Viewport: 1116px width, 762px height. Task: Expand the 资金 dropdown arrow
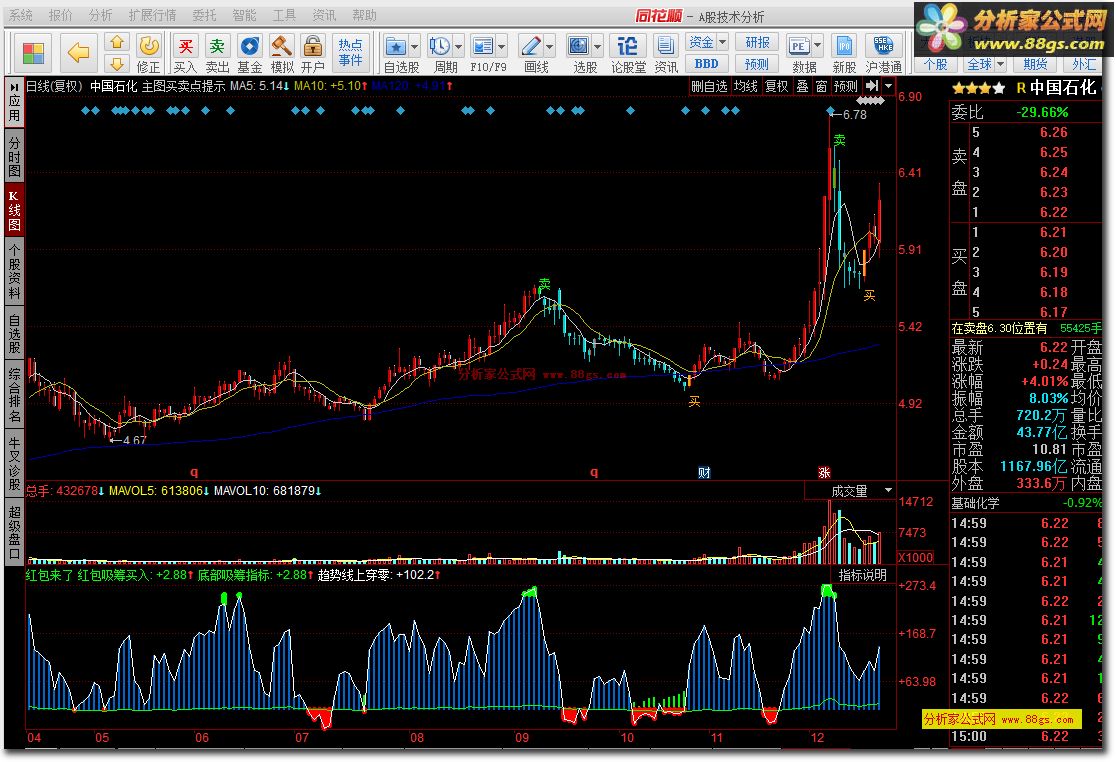pos(722,43)
